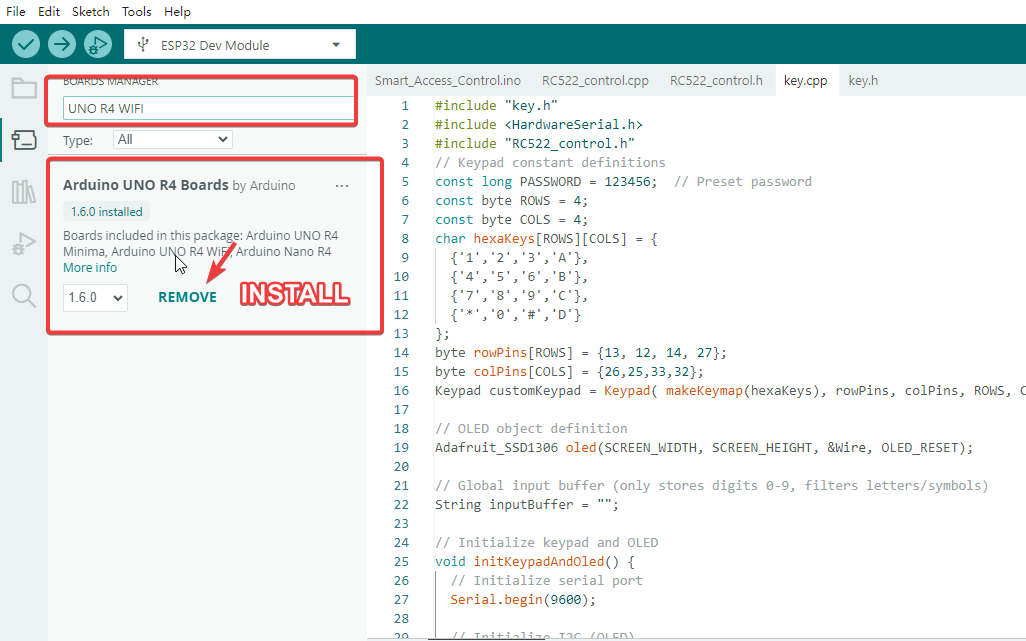The height and width of the screenshot is (641, 1026).
Task: Follow the More info link
Action: (90, 268)
